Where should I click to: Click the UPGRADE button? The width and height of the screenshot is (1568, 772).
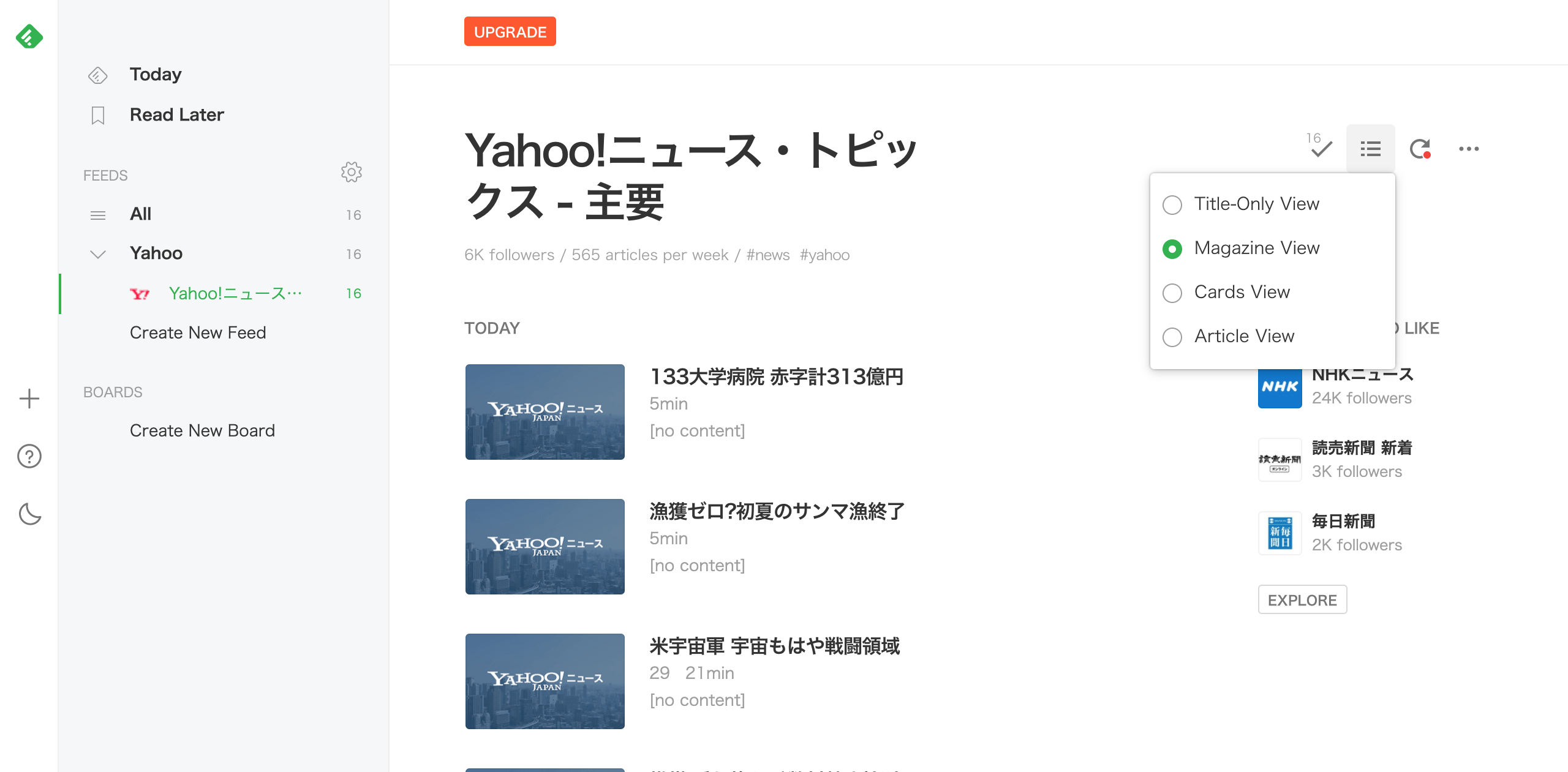click(x=510, y=31)
